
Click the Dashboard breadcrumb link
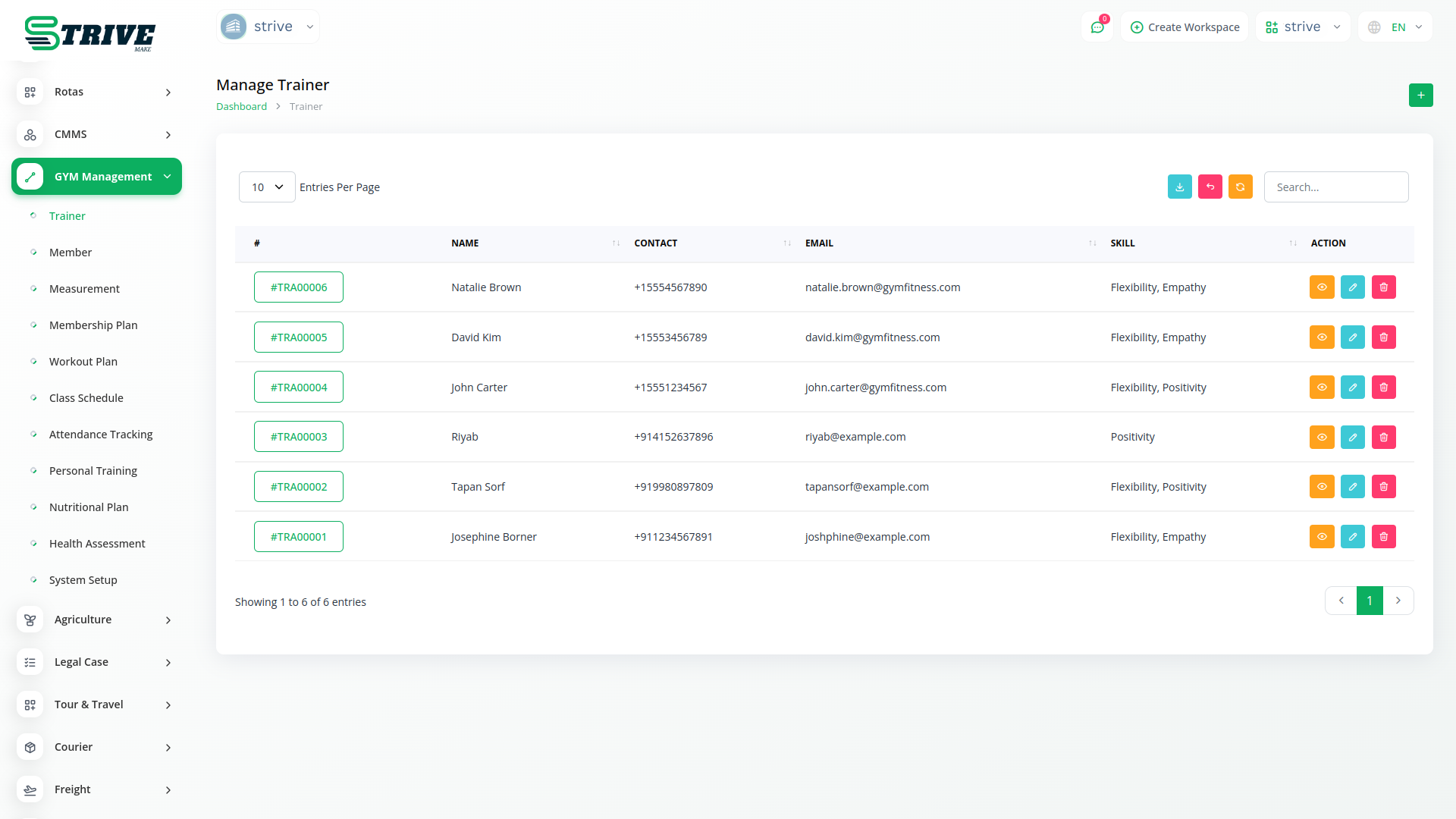241,107
